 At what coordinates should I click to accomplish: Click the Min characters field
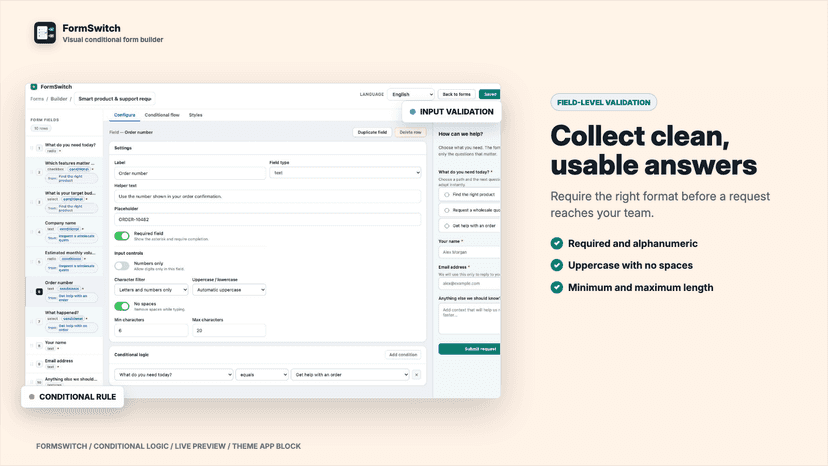[151, 330]
